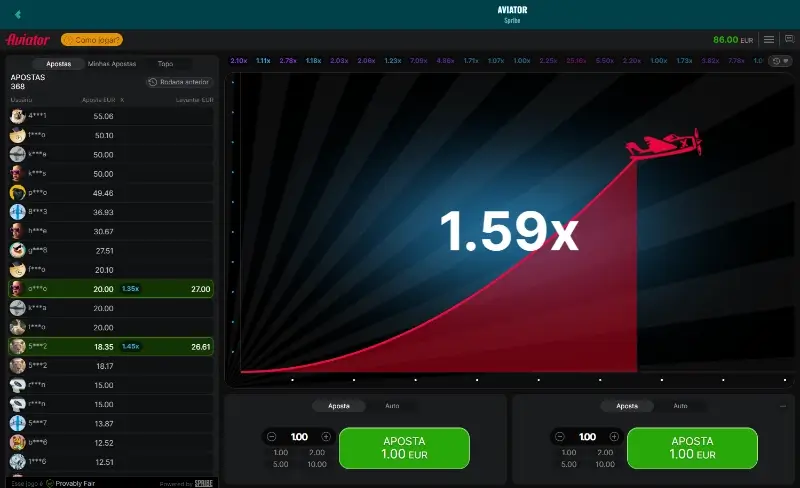Open the 3.82x round in history strip
The image size is (800, 488).
(x=710, y=61)
